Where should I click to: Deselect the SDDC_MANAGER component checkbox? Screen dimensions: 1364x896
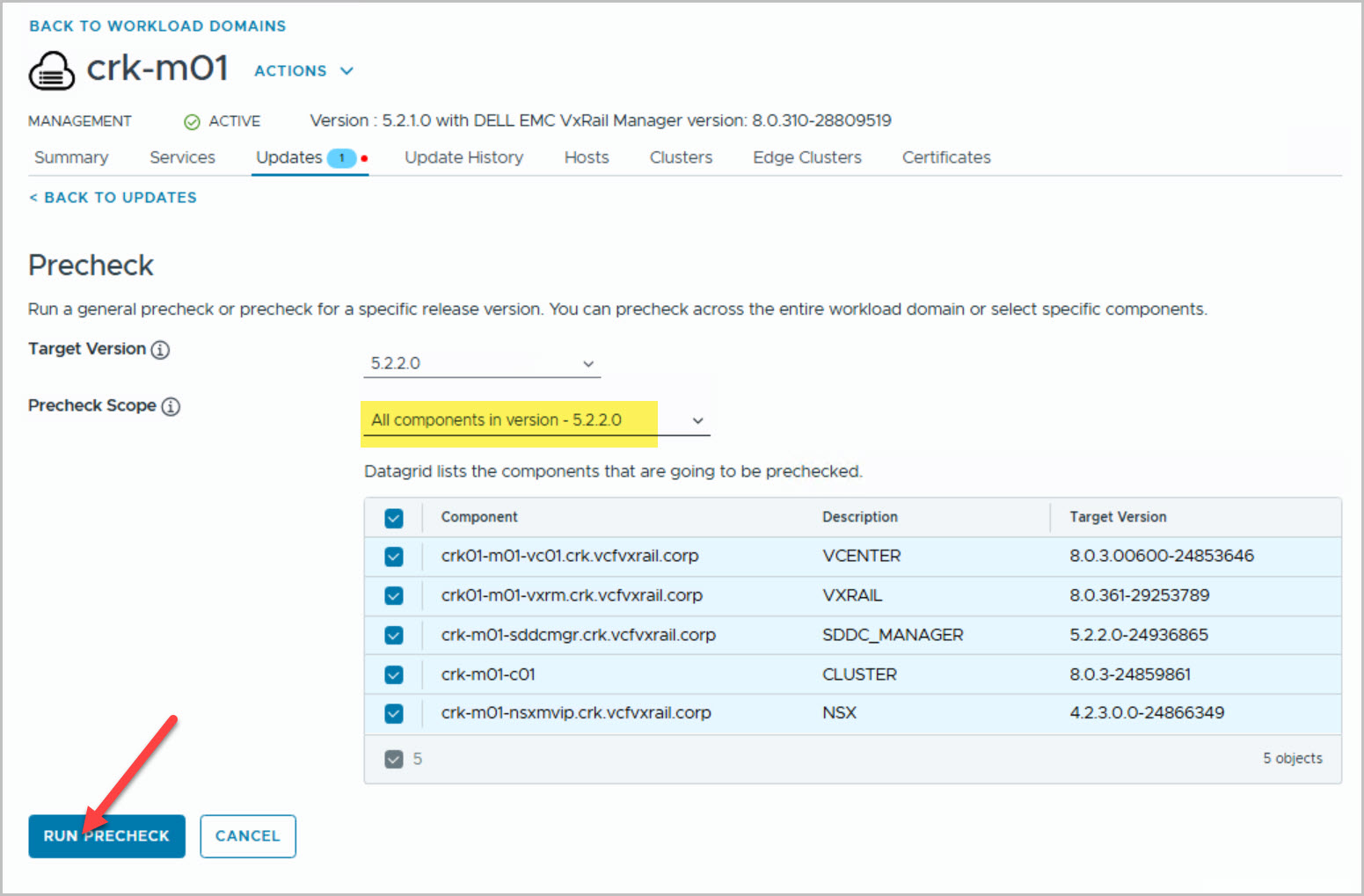[394, 635]
